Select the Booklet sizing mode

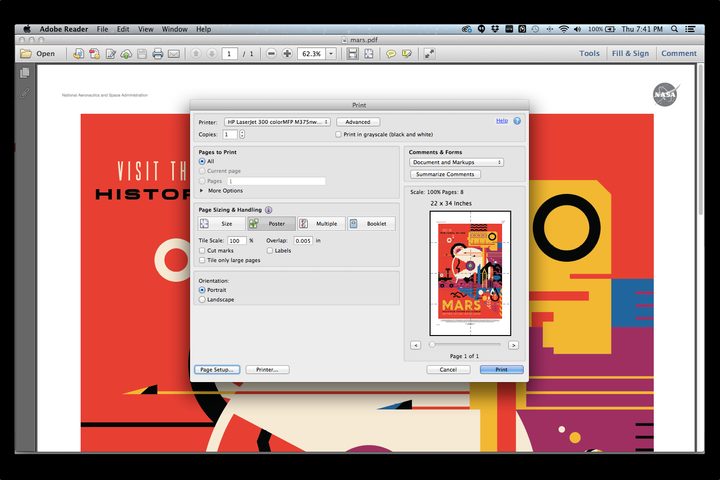pyautogui.click(x=371, y=224)
